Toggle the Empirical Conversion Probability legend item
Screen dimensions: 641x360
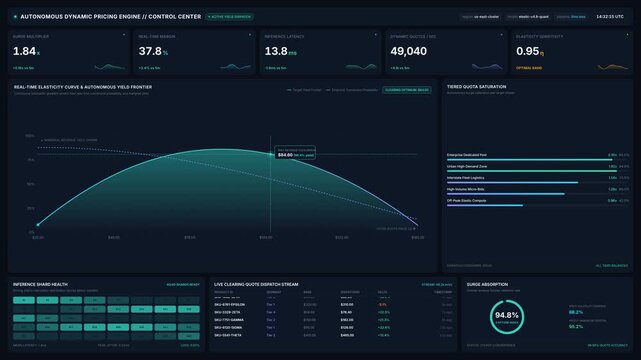[352, 90]
